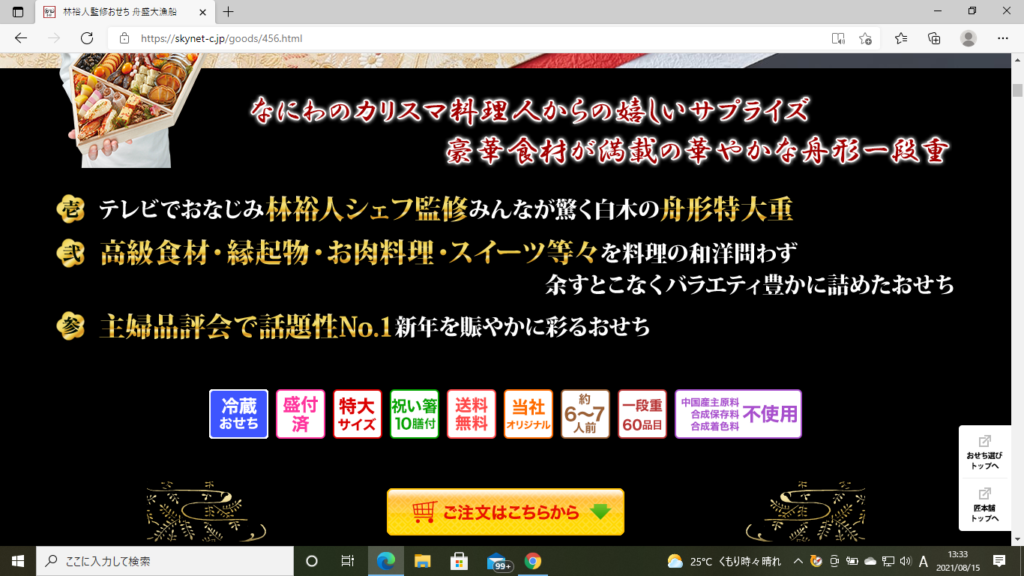Open Edge Settings and more menu
The height and width of the screenshot is (576, 1024).
(1003, 39)
